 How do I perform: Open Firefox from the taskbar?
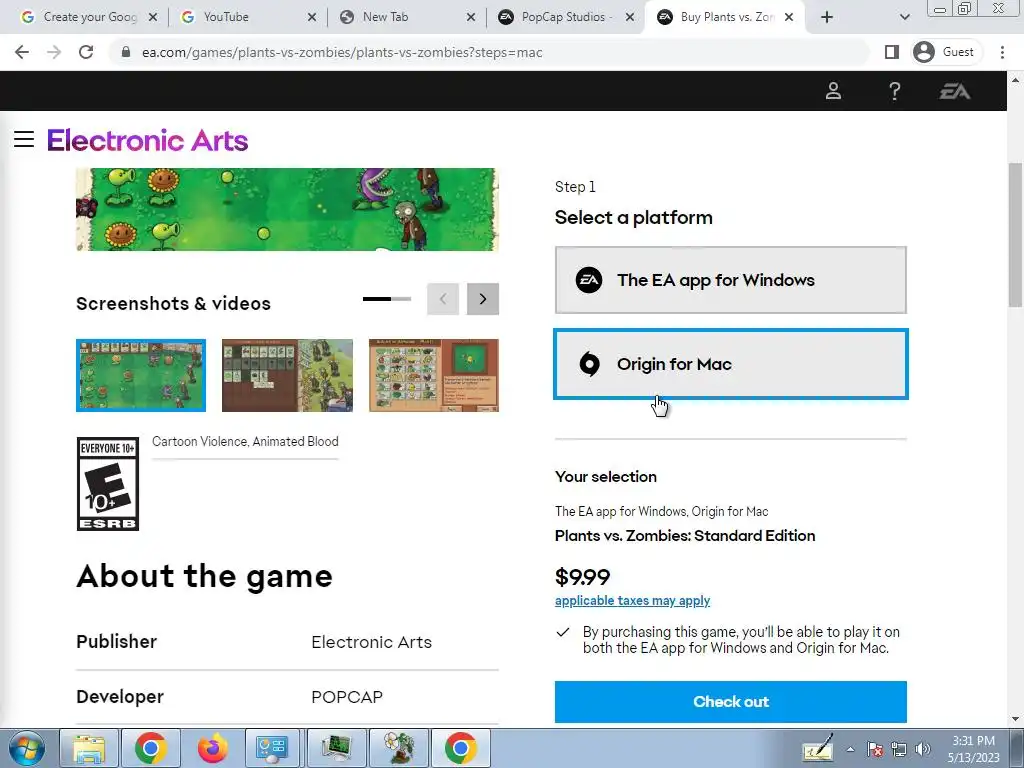coord(213,748)
